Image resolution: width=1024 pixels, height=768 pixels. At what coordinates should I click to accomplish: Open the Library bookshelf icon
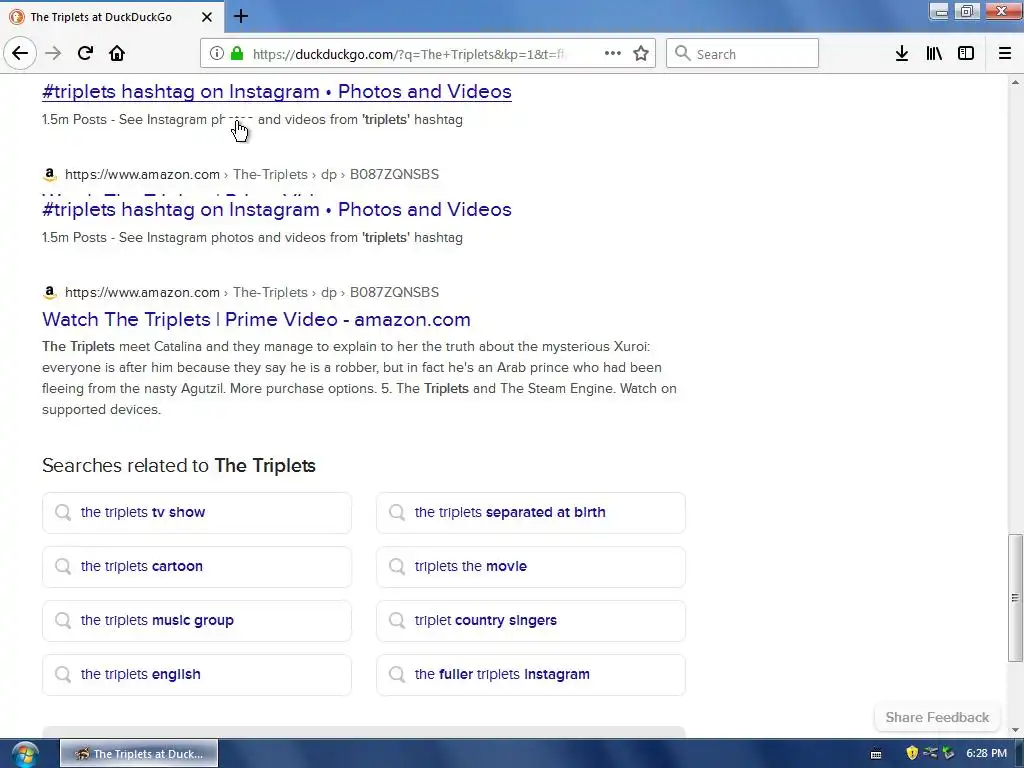934,54
